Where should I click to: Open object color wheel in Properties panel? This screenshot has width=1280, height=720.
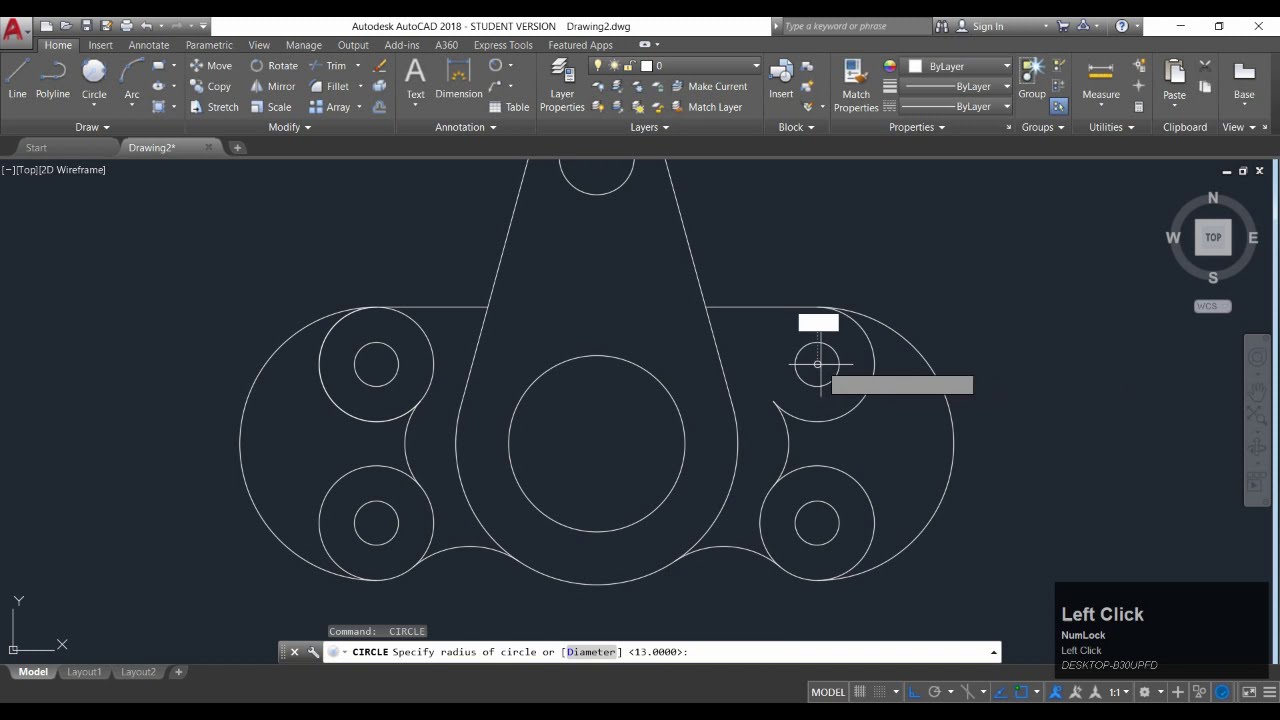click(890, 66)
